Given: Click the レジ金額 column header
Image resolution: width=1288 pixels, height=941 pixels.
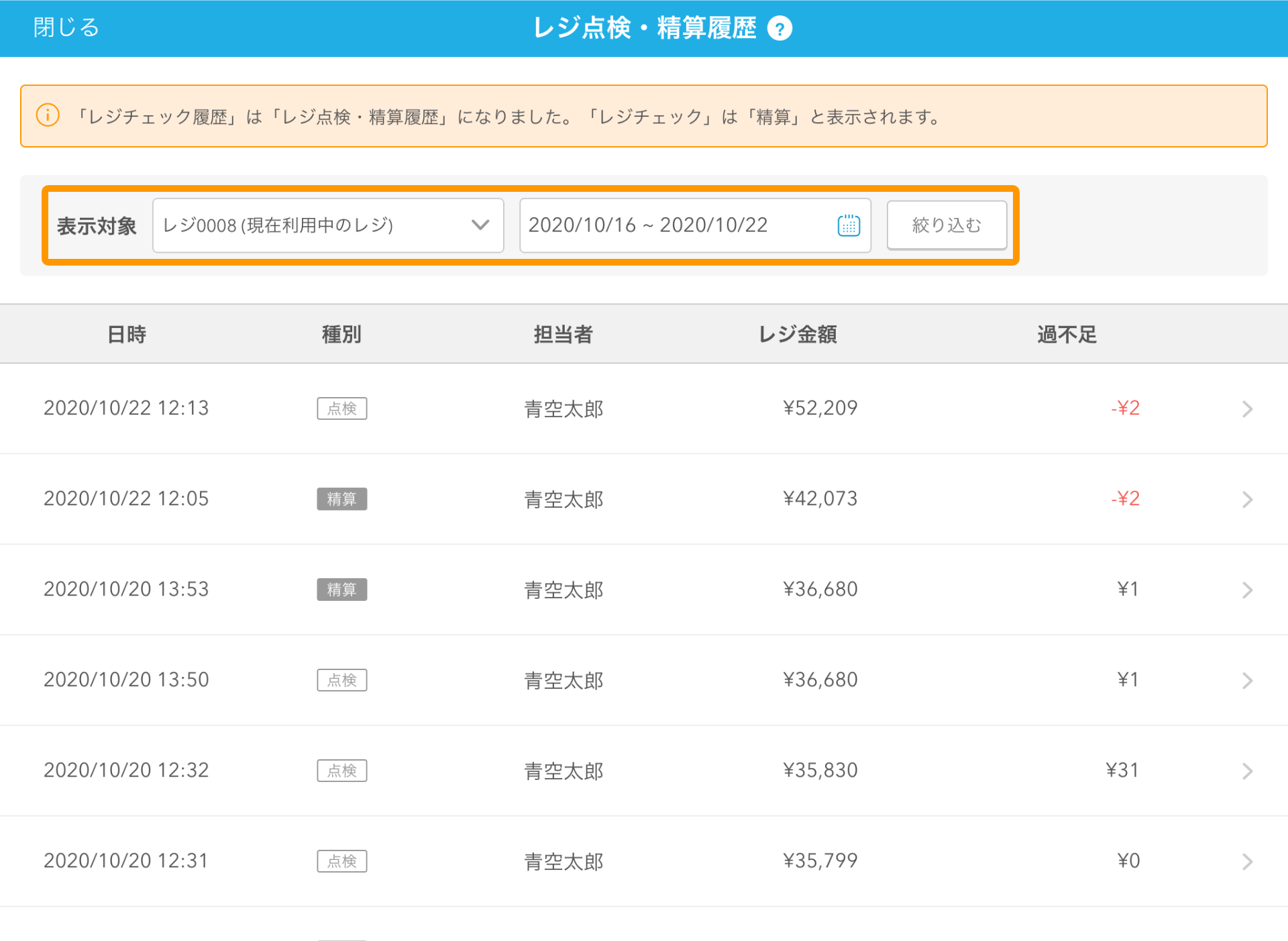Looking at the screenshot, I should [798, 334].
